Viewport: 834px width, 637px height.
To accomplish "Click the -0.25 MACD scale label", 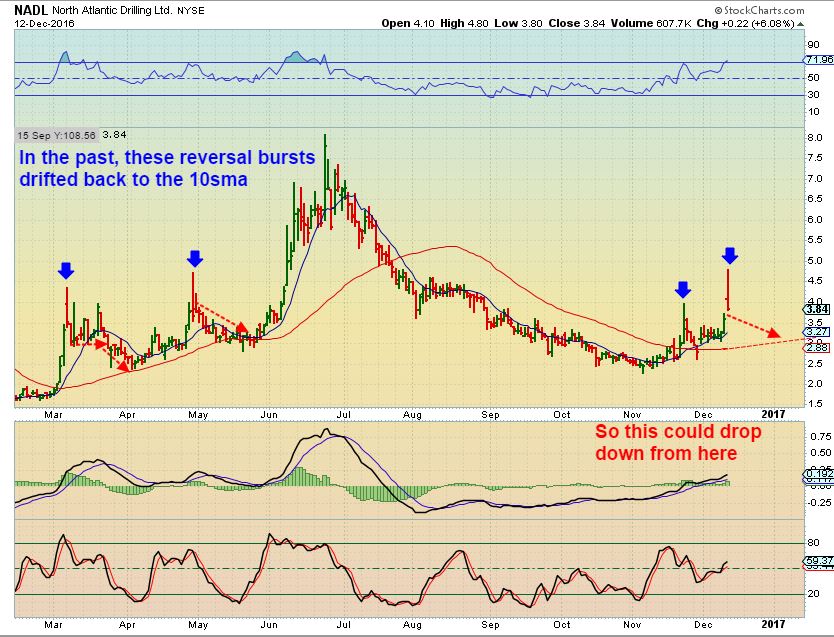I will 820,502.
